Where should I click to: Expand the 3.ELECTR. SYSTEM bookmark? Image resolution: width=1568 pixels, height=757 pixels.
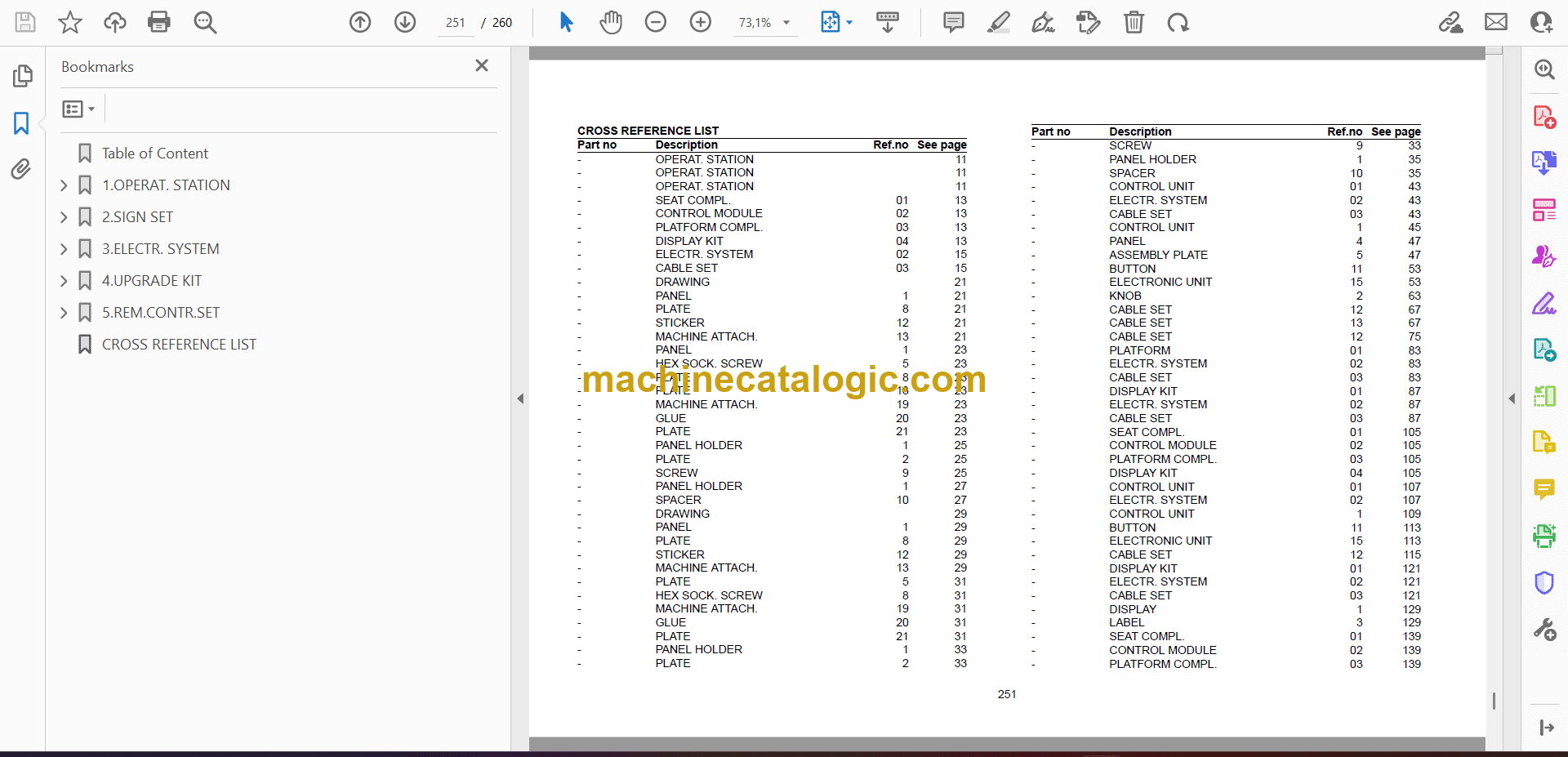64,249
